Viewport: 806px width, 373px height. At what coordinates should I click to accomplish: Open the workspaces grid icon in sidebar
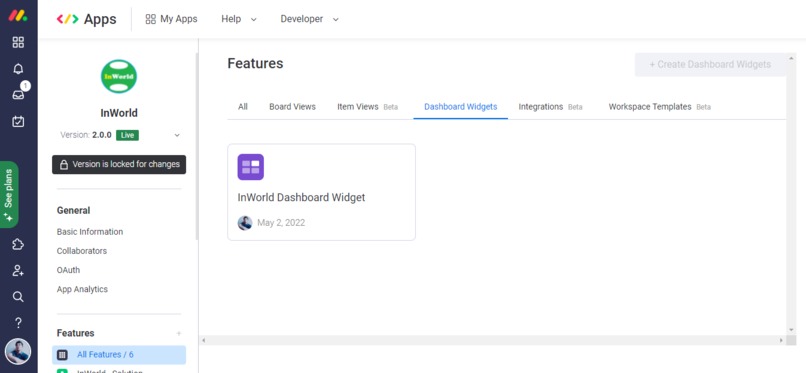(x=18, y=42)
